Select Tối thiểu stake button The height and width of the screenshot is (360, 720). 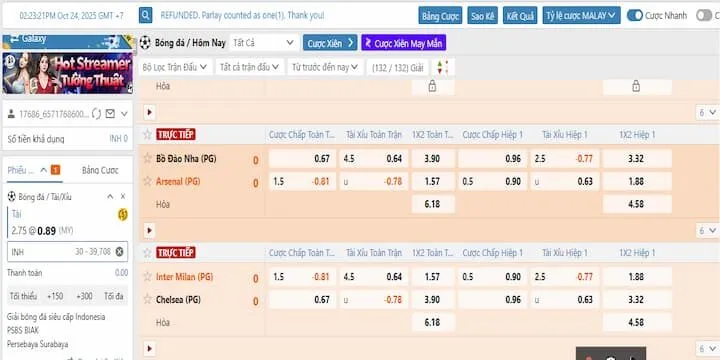click(x=23, y=296)
